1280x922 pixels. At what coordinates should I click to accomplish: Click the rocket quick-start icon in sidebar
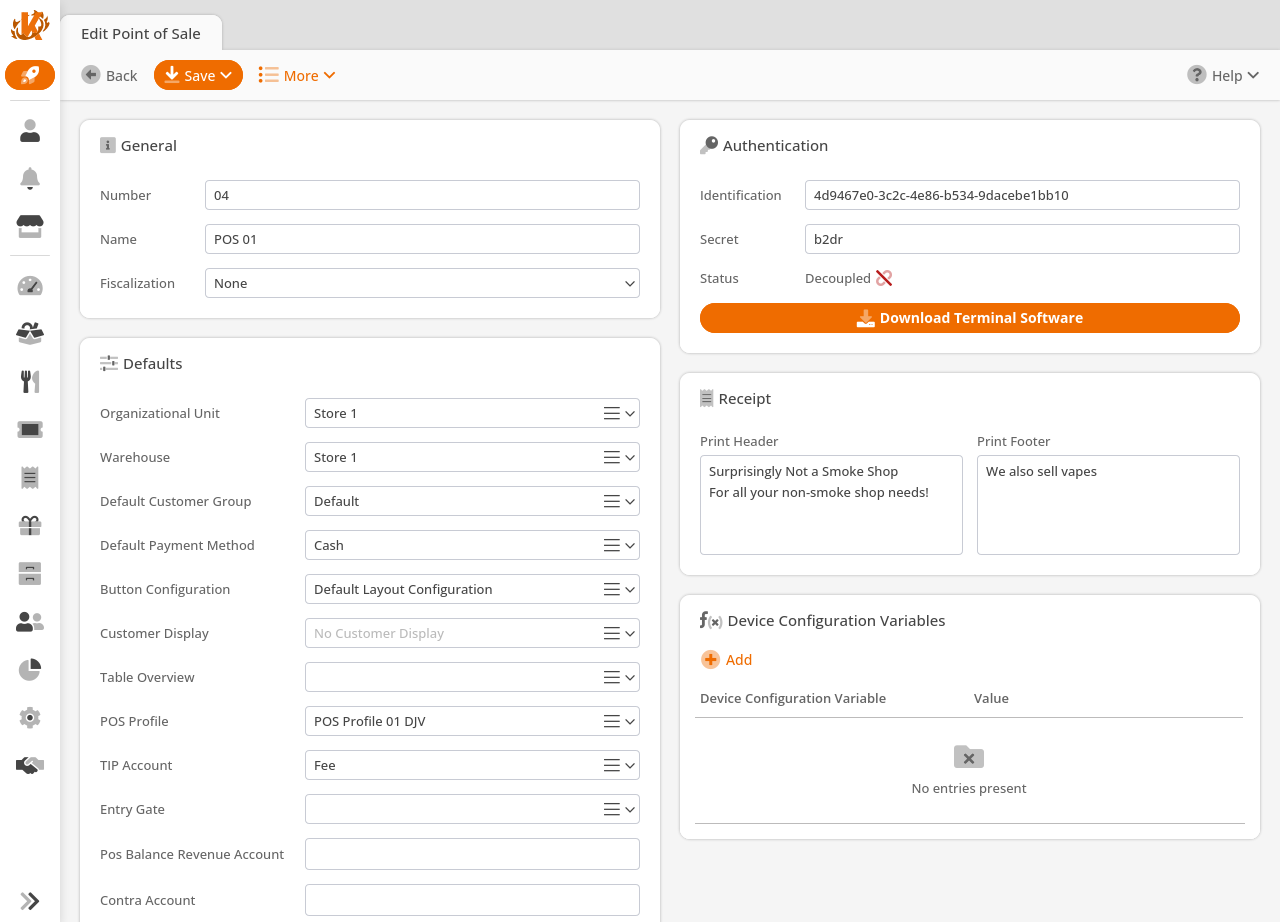pos(30,75)
